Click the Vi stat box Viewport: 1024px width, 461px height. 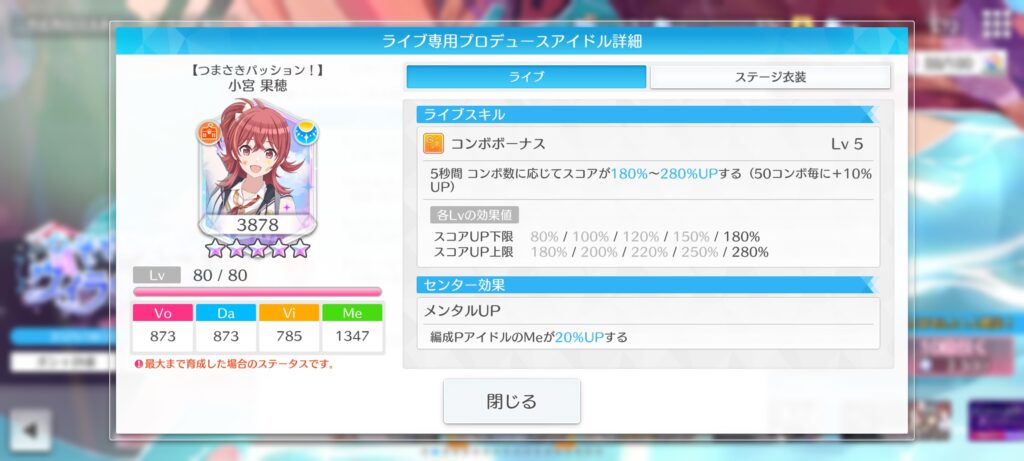coord(289,327)
